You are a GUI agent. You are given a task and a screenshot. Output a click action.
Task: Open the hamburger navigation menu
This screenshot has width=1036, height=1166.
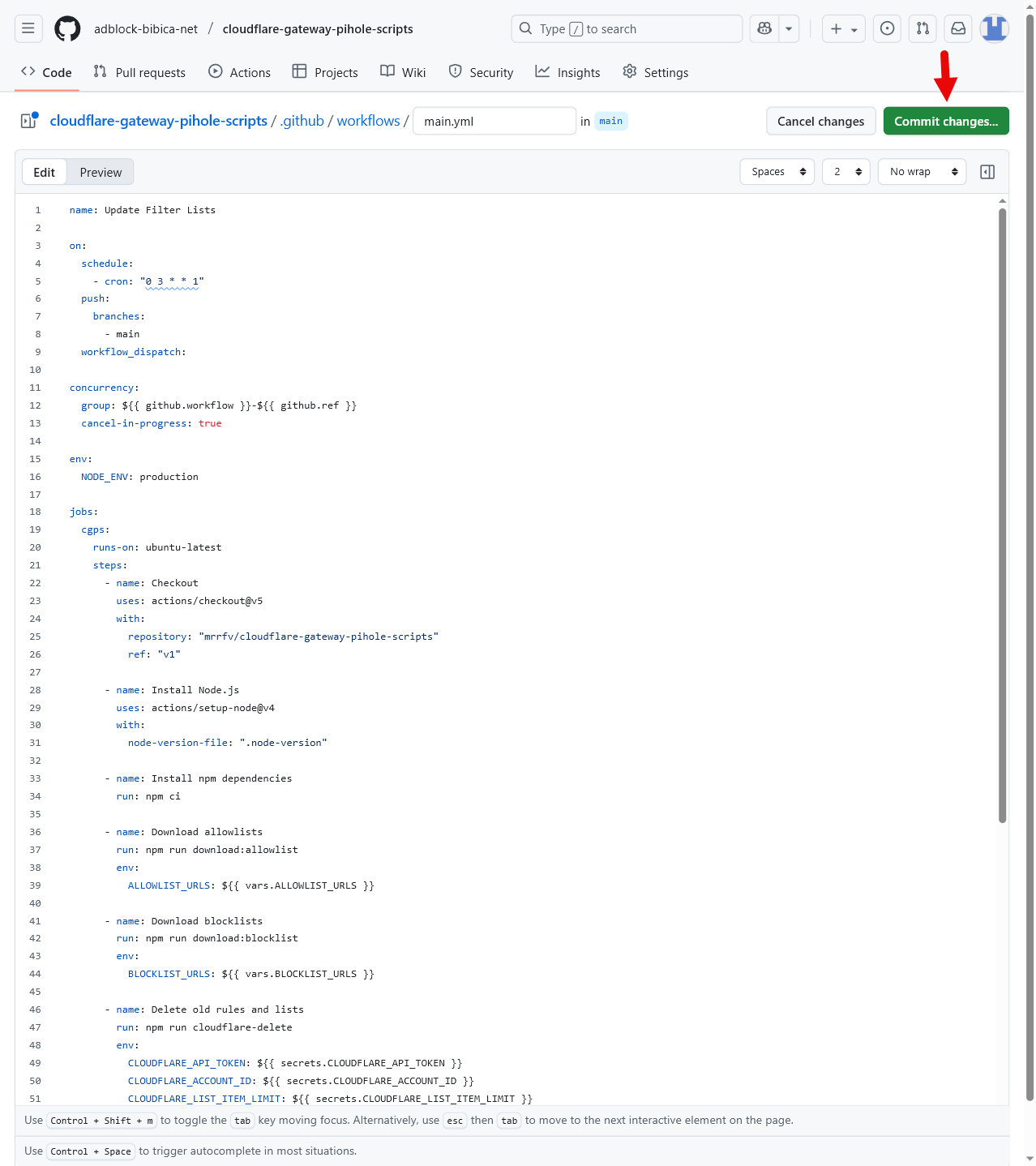[28, 28]
